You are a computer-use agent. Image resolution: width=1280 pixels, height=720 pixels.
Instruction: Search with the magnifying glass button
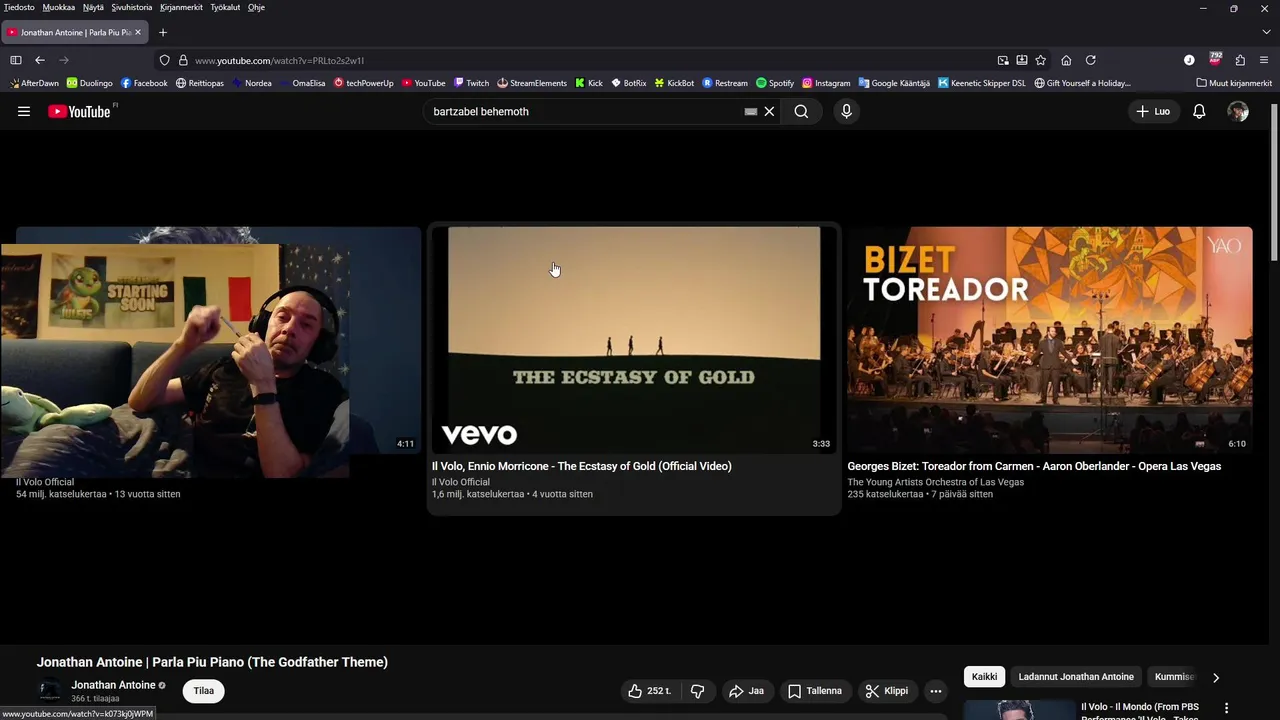click(x=801, y=112)
